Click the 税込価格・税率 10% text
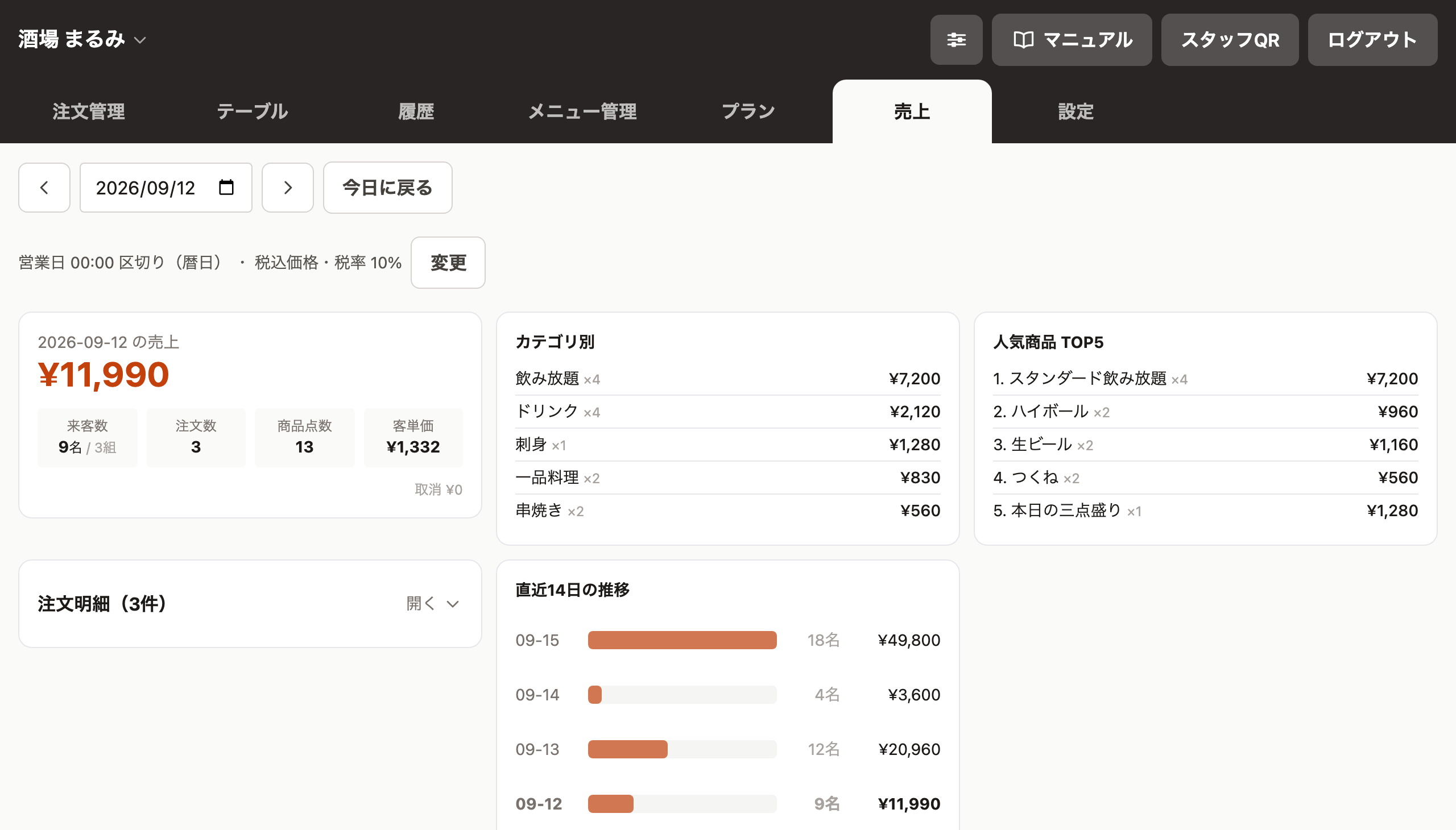 [x=328, y=263]
